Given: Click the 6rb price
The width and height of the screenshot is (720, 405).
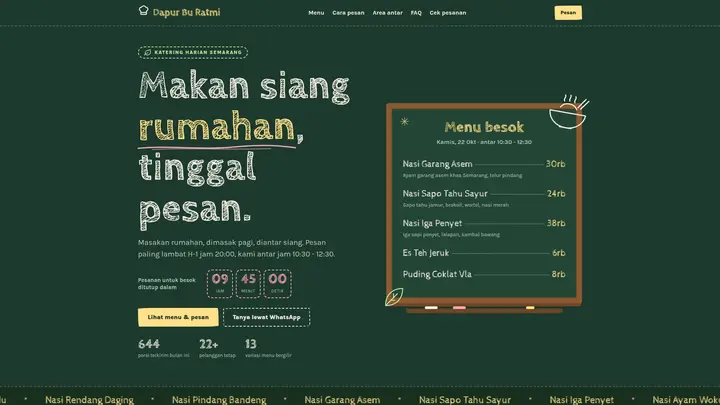Looking at the screenshot, I should pos(559,253).
